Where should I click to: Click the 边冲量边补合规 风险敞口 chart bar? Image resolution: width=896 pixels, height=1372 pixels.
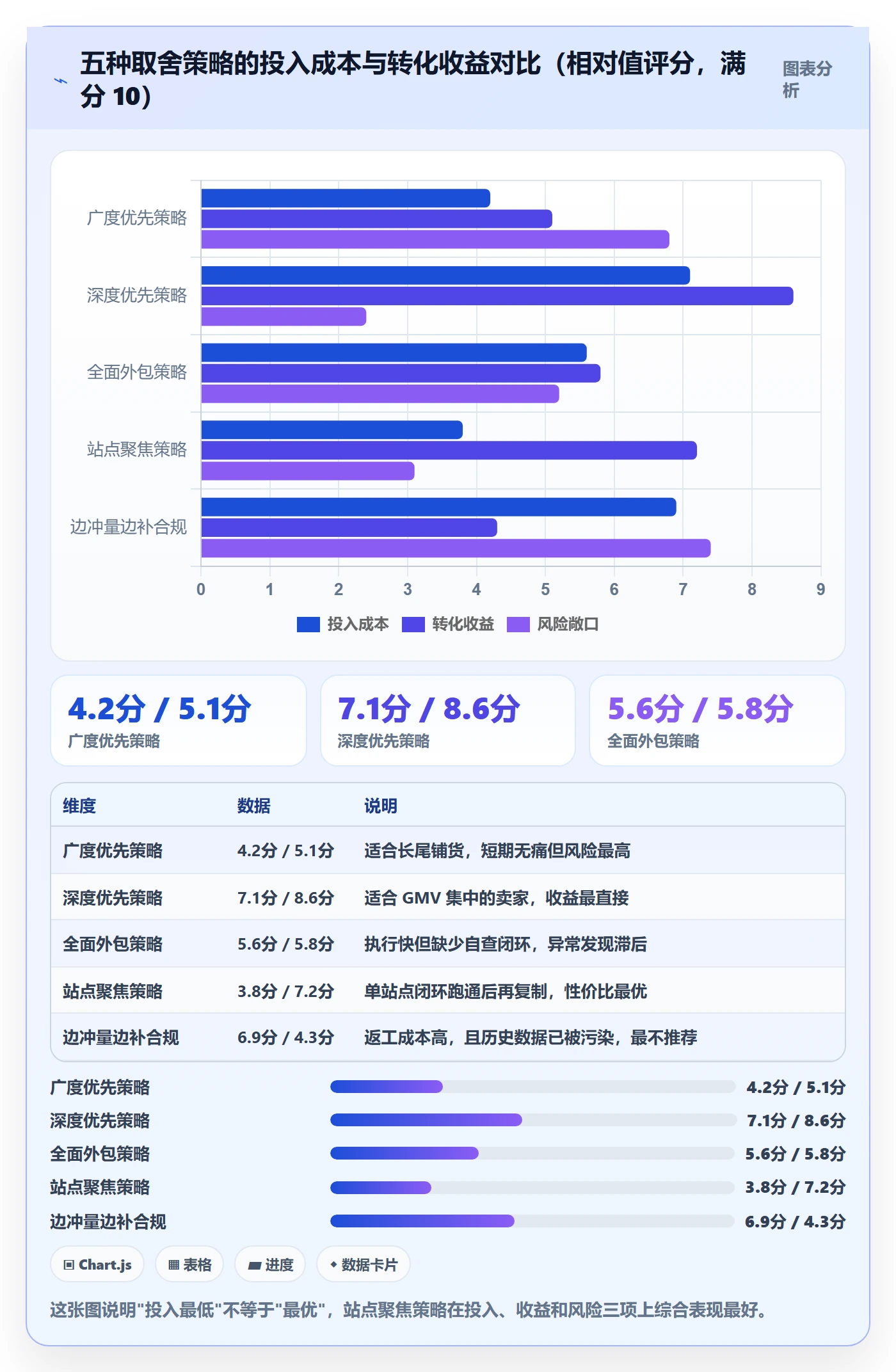tap(456, 548)
